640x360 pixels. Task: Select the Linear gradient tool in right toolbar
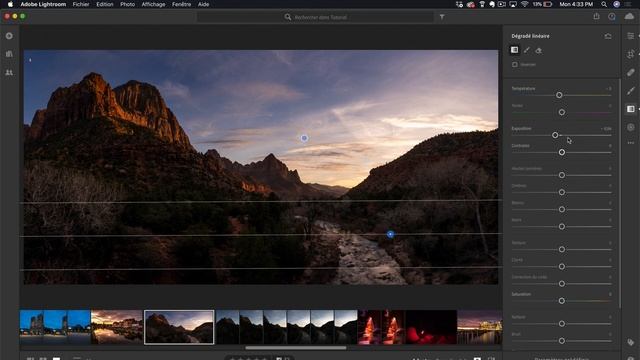631,109
